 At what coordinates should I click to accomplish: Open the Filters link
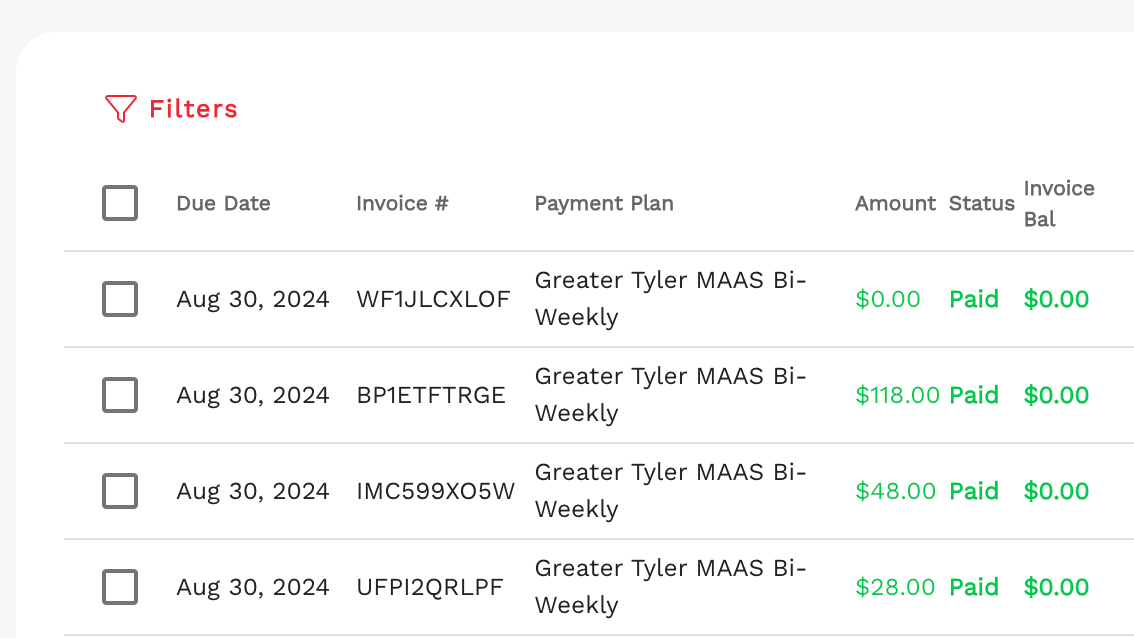pyautogui.click(x=193, y=109)
